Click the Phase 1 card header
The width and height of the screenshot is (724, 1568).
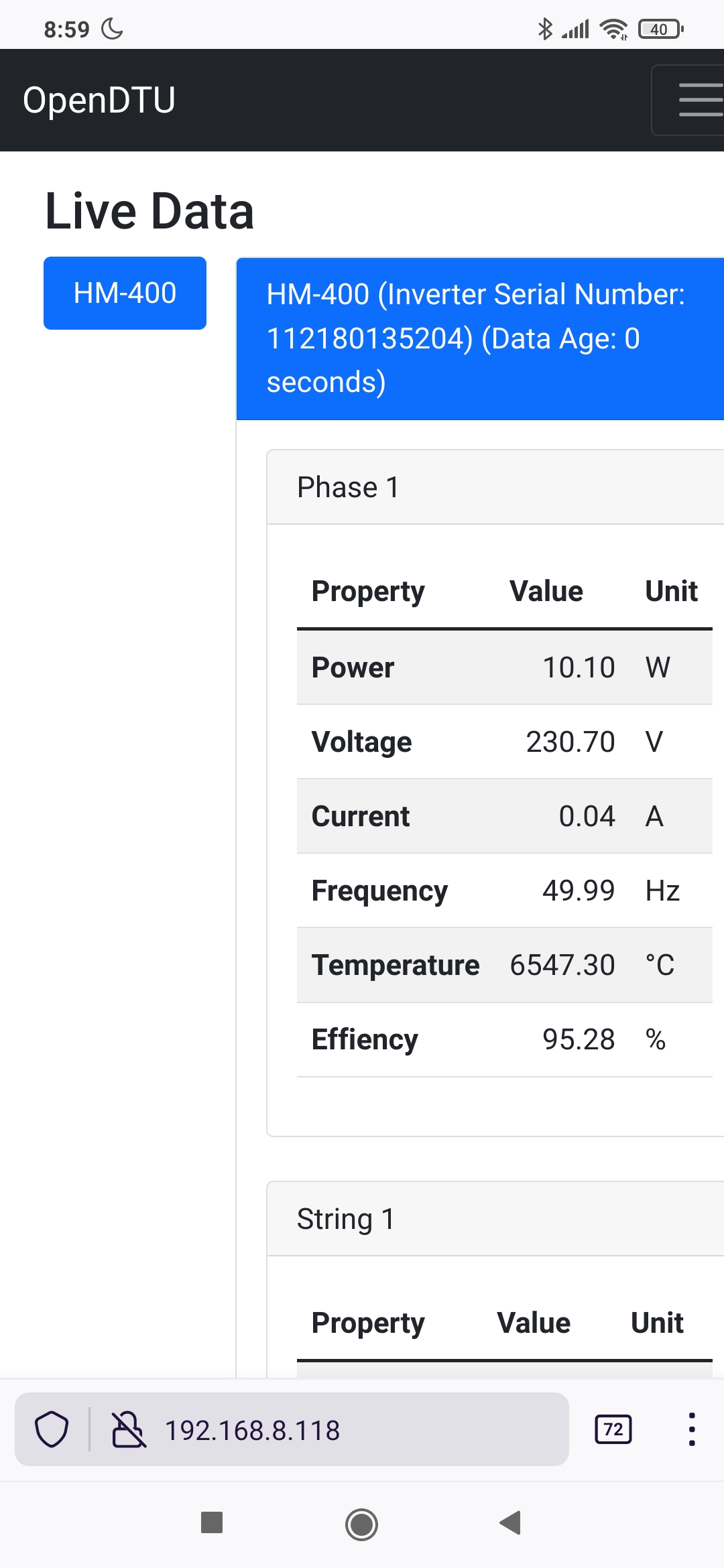click(x=495, y=487)
